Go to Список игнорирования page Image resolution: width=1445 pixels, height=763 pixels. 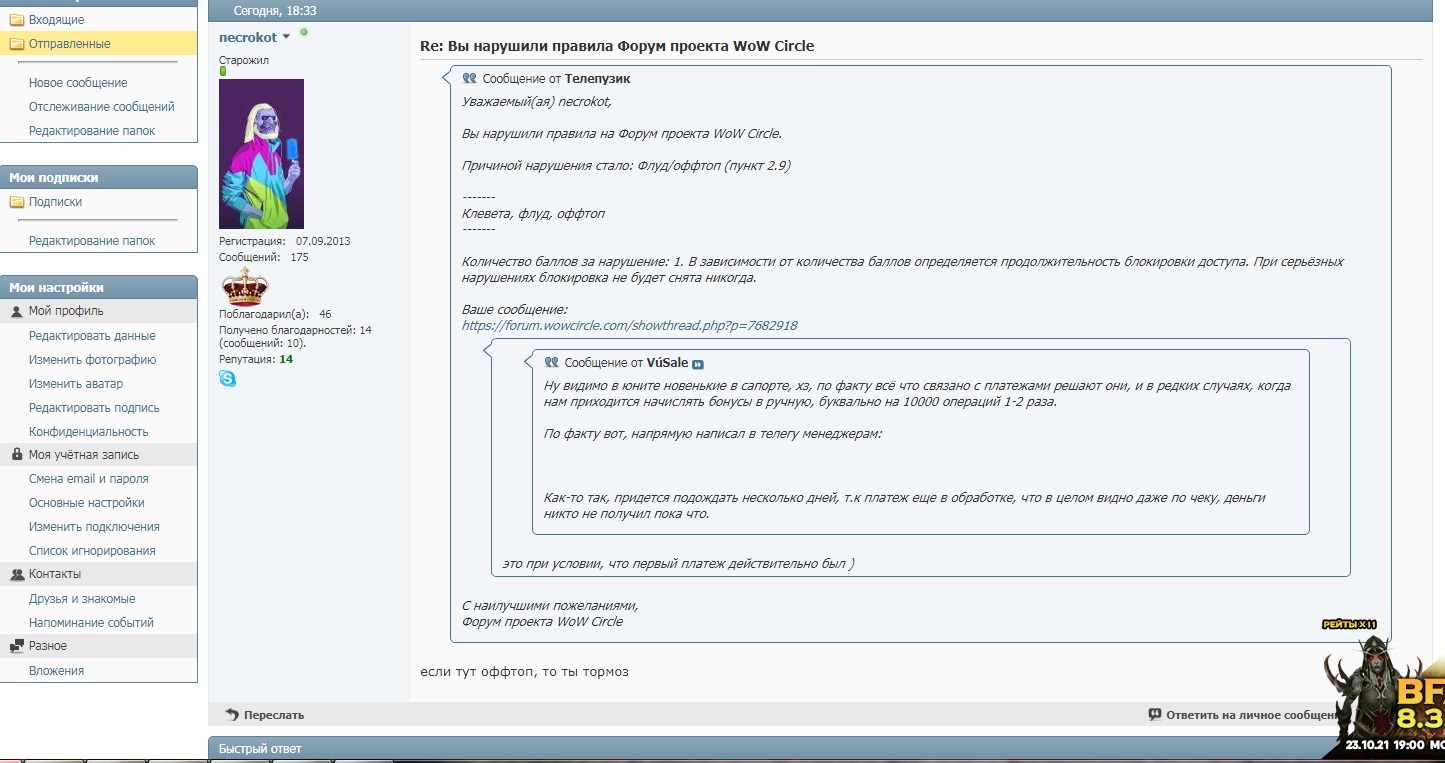pyautogui.click(x=92, y=551)
